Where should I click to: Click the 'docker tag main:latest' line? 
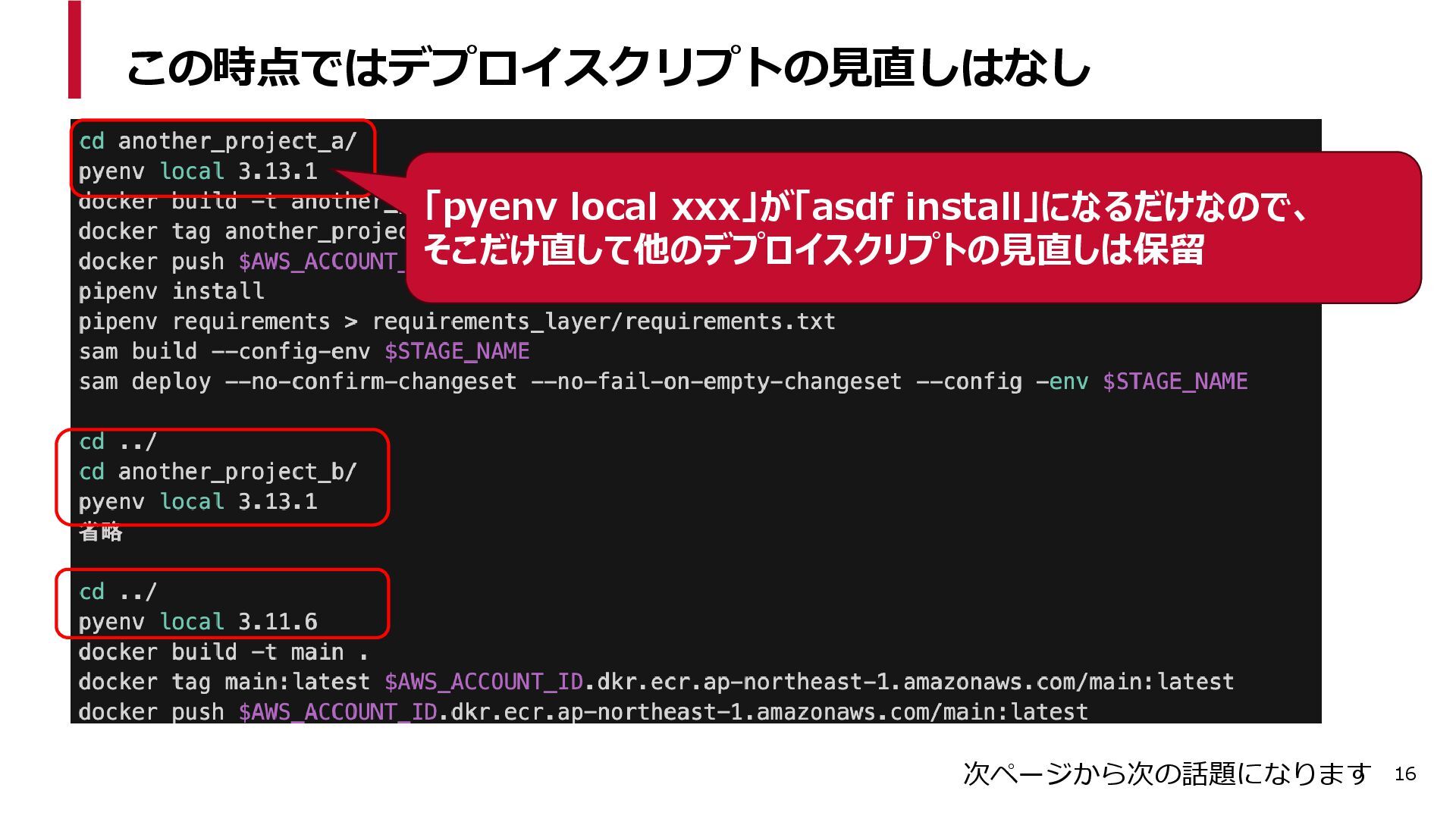pyautogui.click(x=657, y=682)
